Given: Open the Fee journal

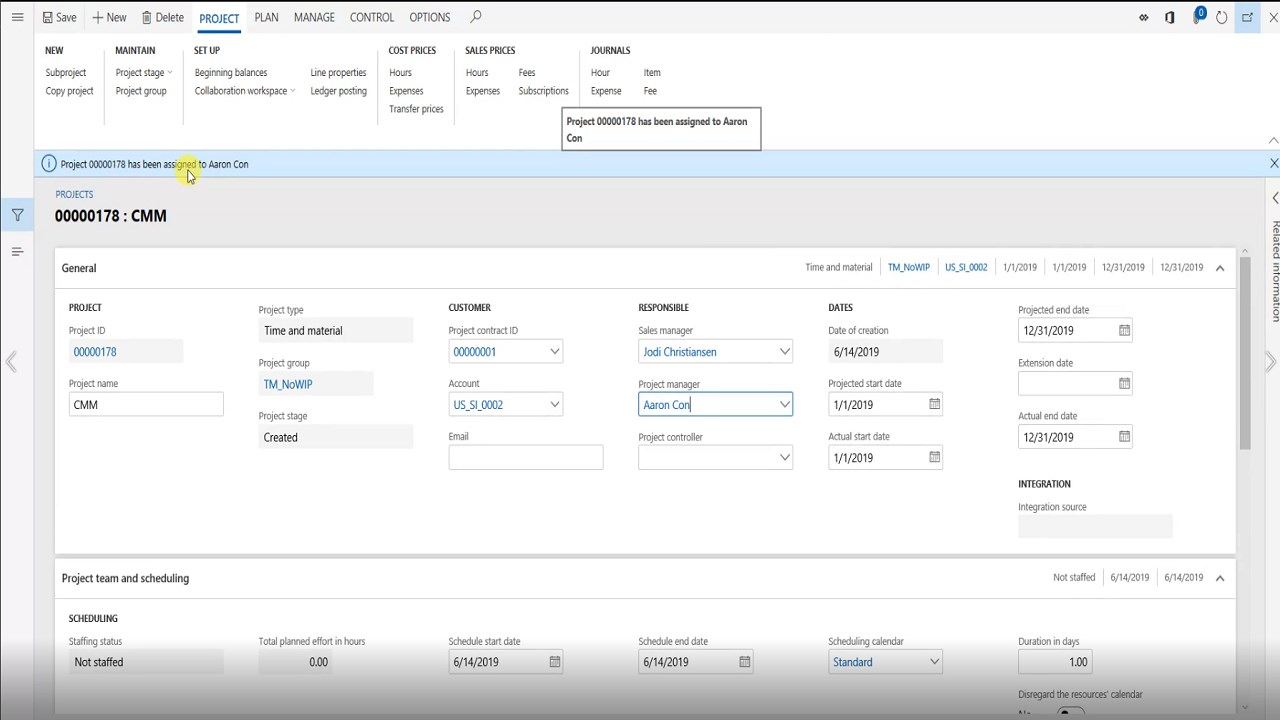Looking at the screenshot, I should (x=650, y=91).
